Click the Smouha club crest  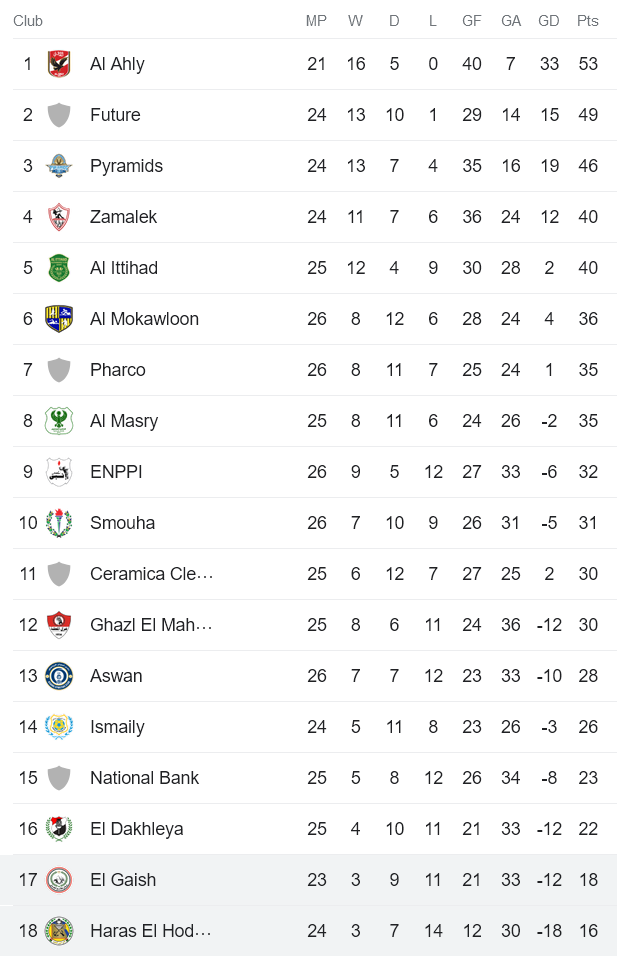coord(59,523)
